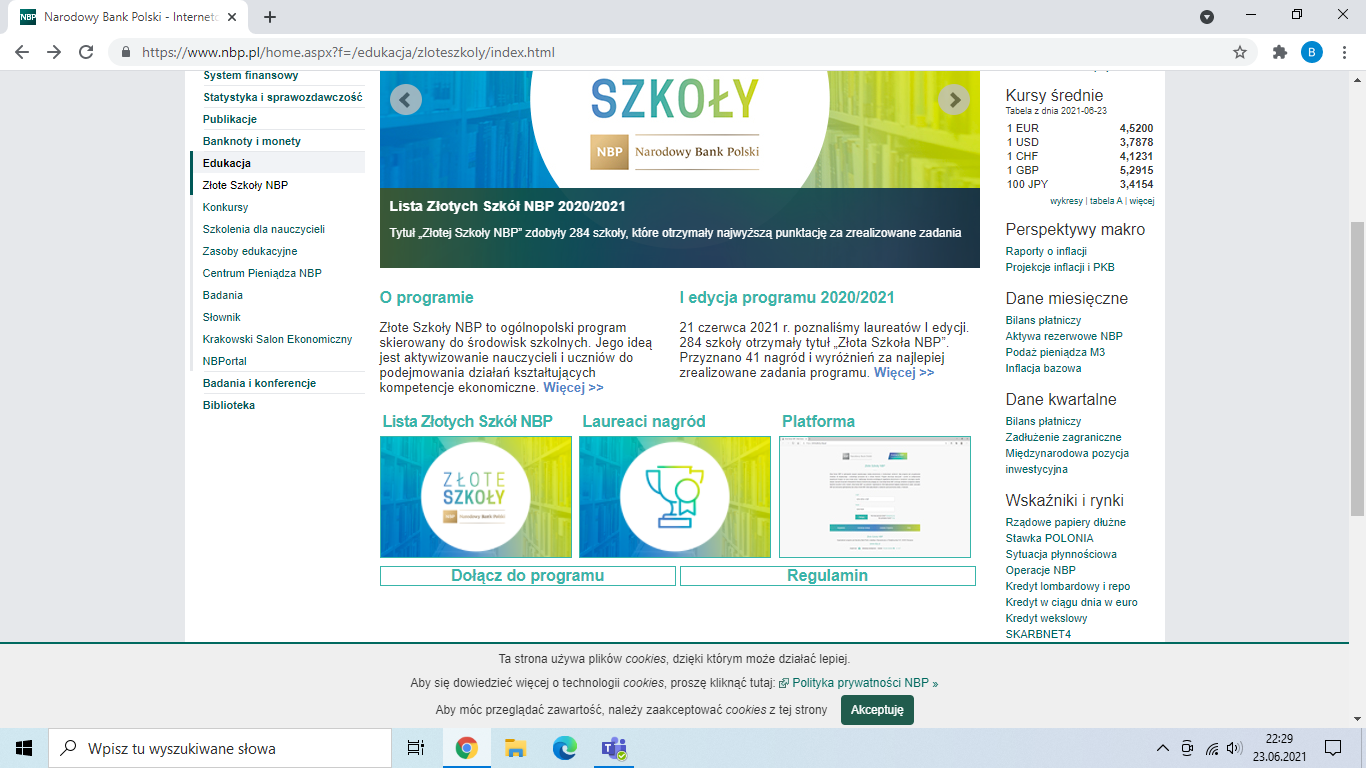Show next slide in carousel

954,99
